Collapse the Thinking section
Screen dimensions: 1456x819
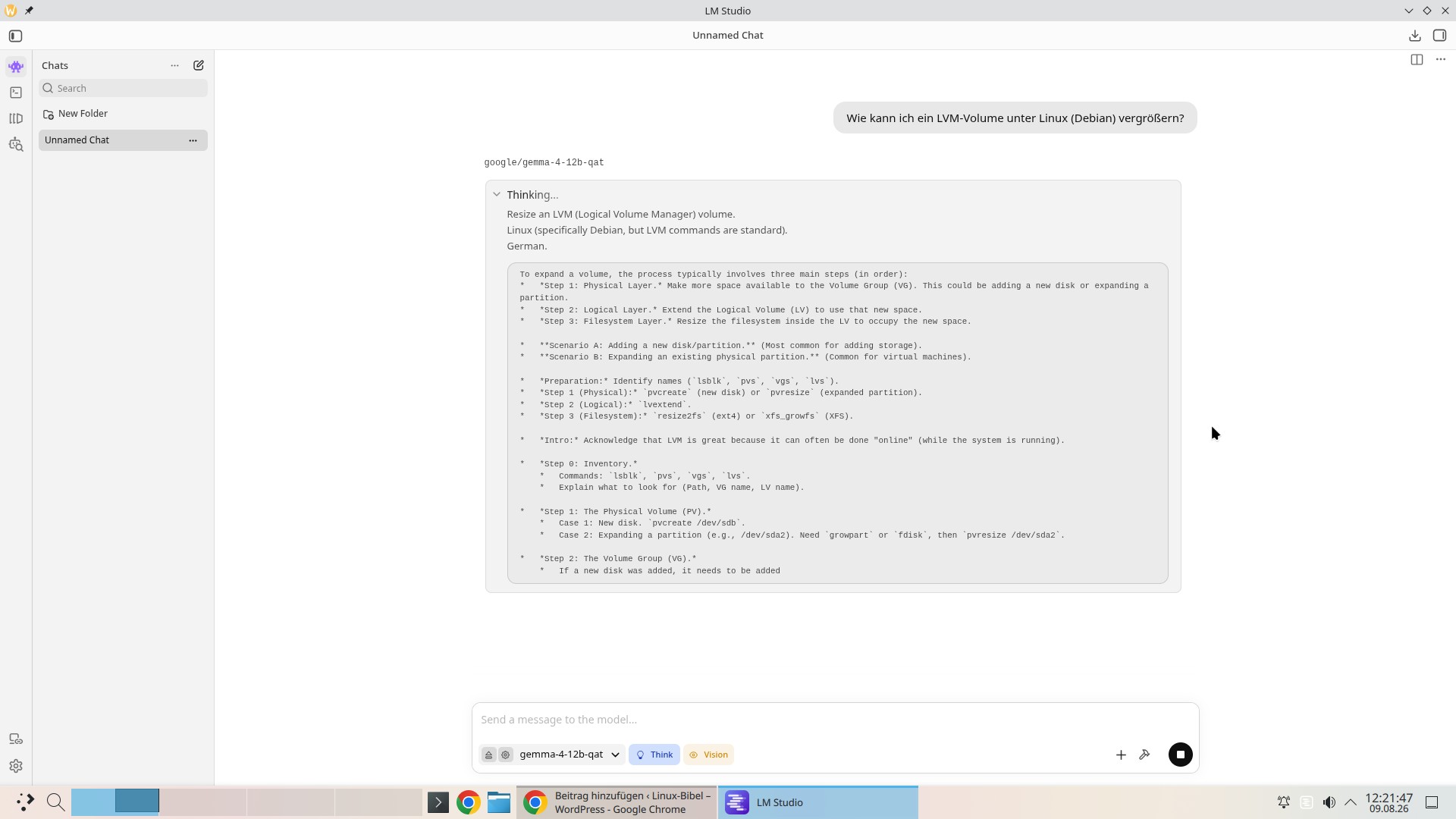point(497,195)
